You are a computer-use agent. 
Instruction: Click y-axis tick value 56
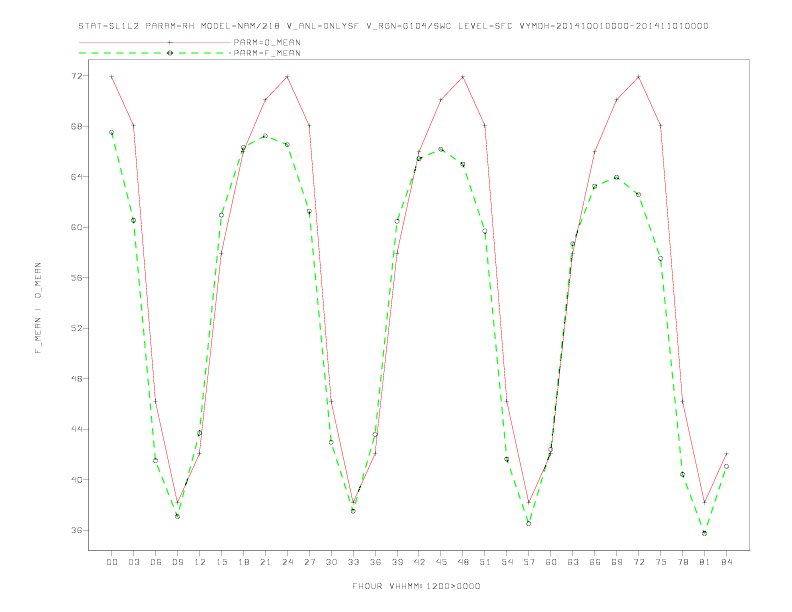[x=77, y=278]
